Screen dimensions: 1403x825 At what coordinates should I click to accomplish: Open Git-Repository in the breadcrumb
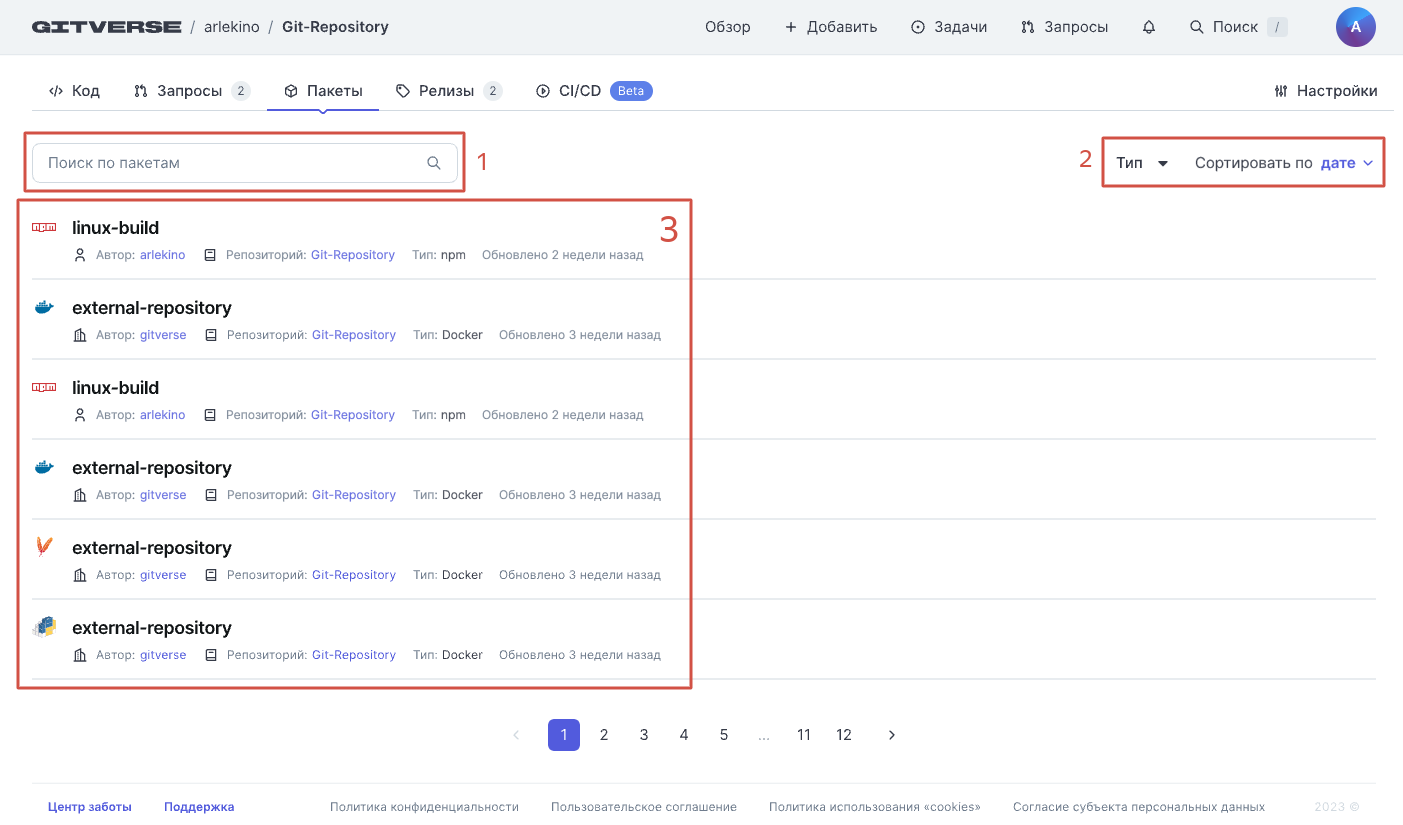[x=335, y=27]
